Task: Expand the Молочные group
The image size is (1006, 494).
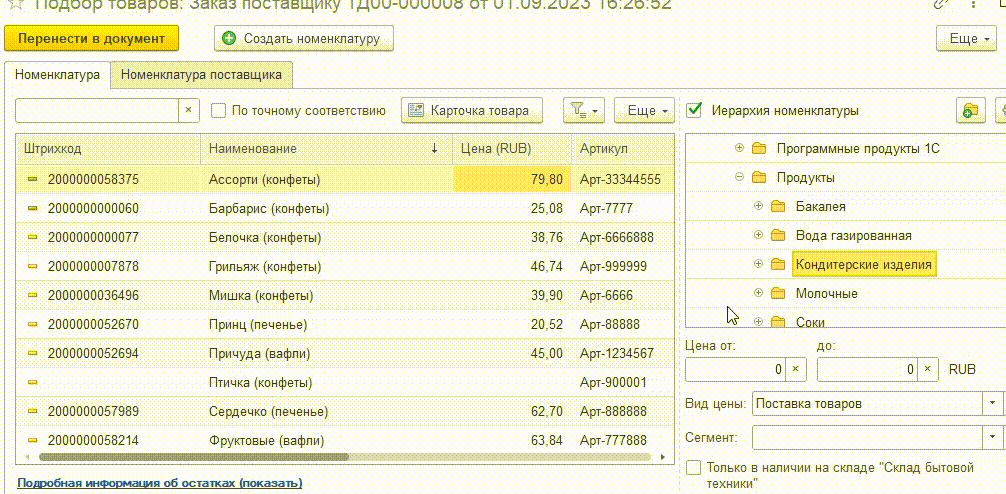Action: tap(758, 293)
